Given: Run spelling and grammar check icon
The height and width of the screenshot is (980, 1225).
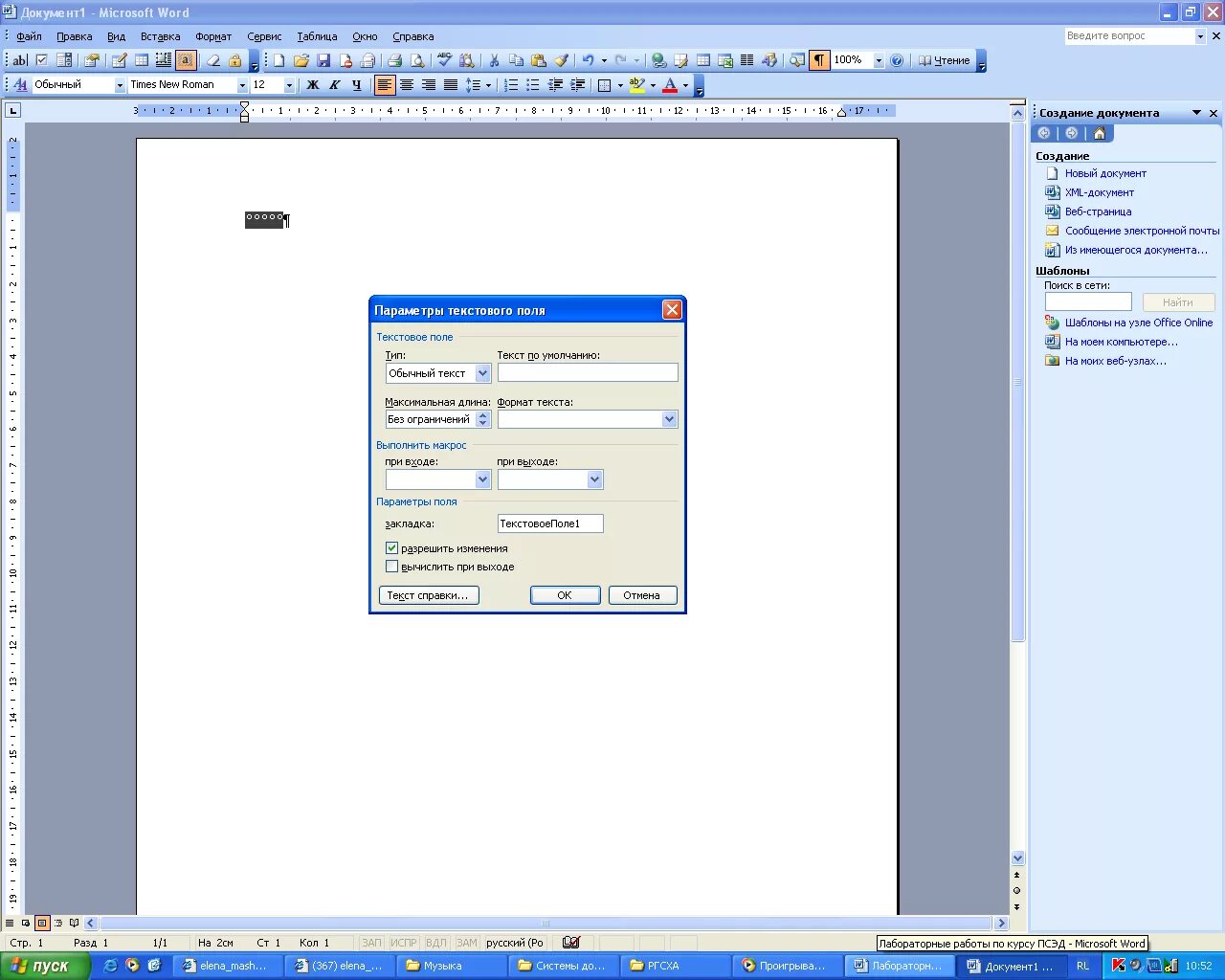Looking at the screenshot, I should click(x=445, y=60).
